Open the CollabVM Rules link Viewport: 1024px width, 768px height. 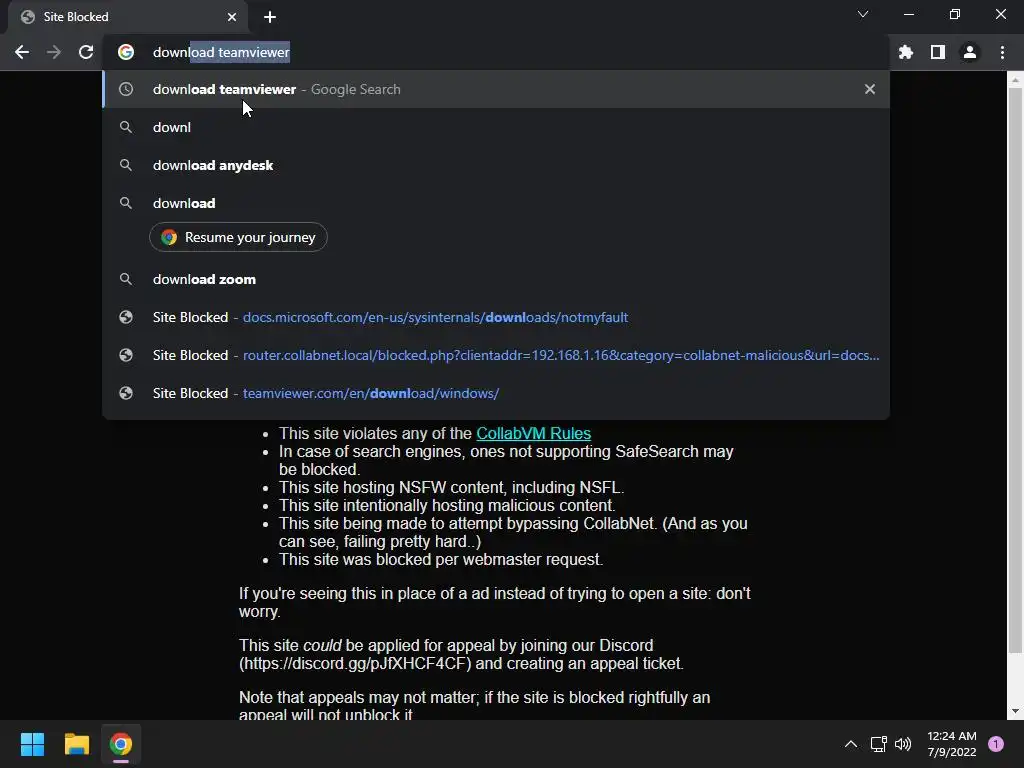[534, 433]
